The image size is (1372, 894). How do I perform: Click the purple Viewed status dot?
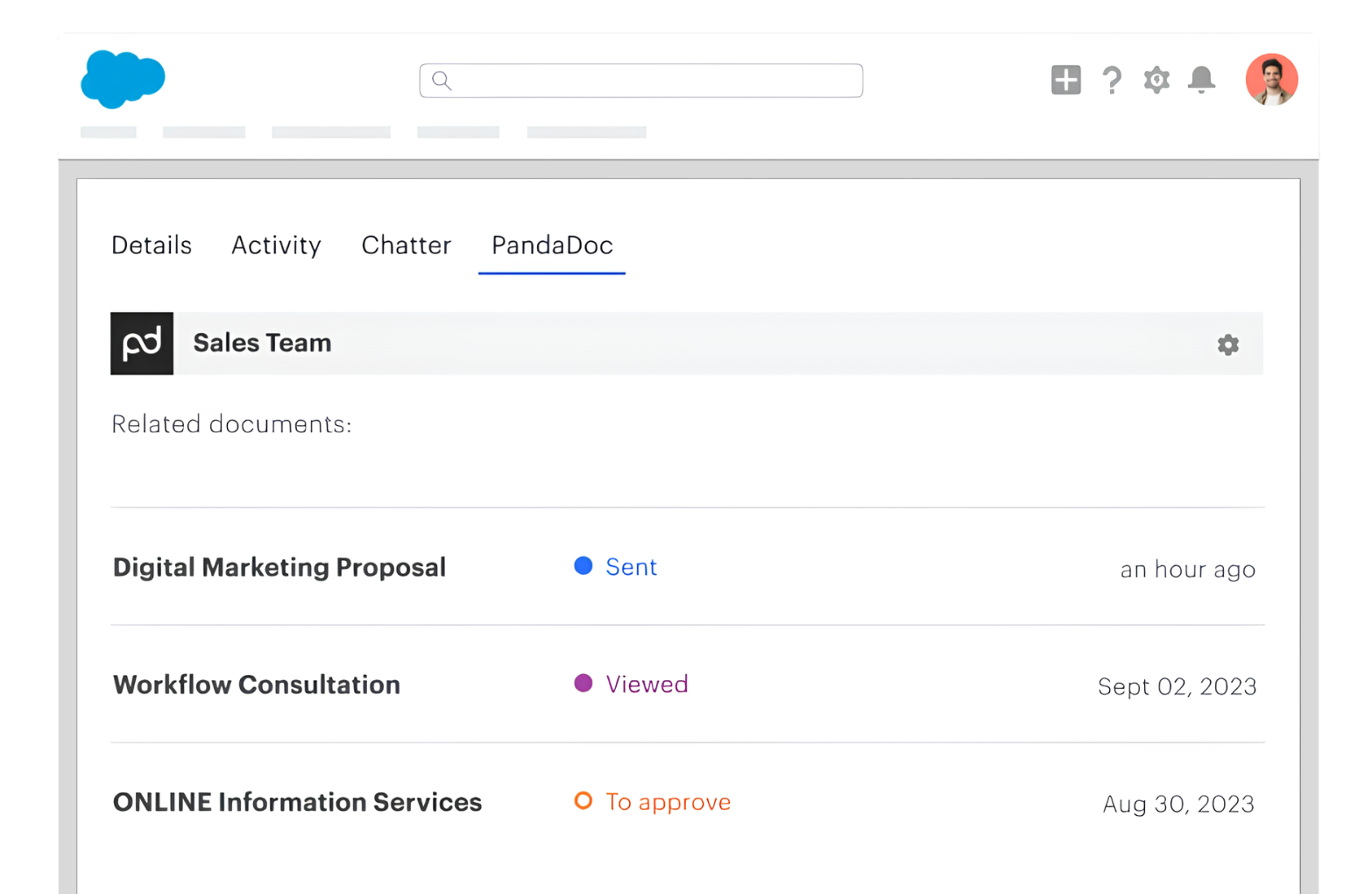583,684
